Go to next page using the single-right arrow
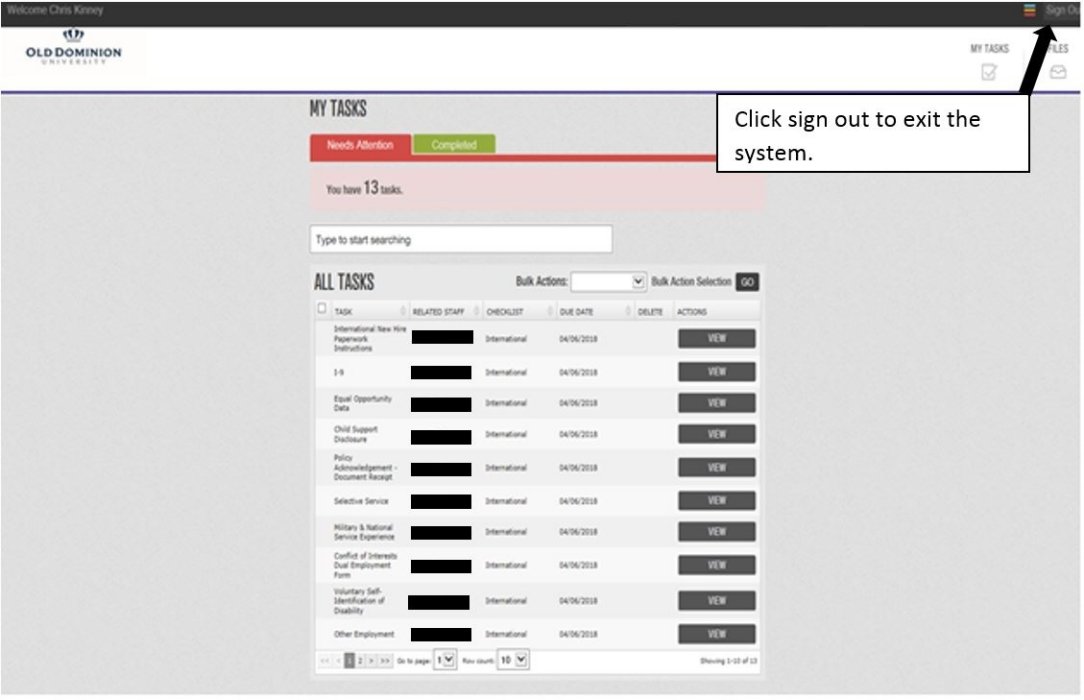The width and height of the screenshot is (1084, 700). pos(371,661)
